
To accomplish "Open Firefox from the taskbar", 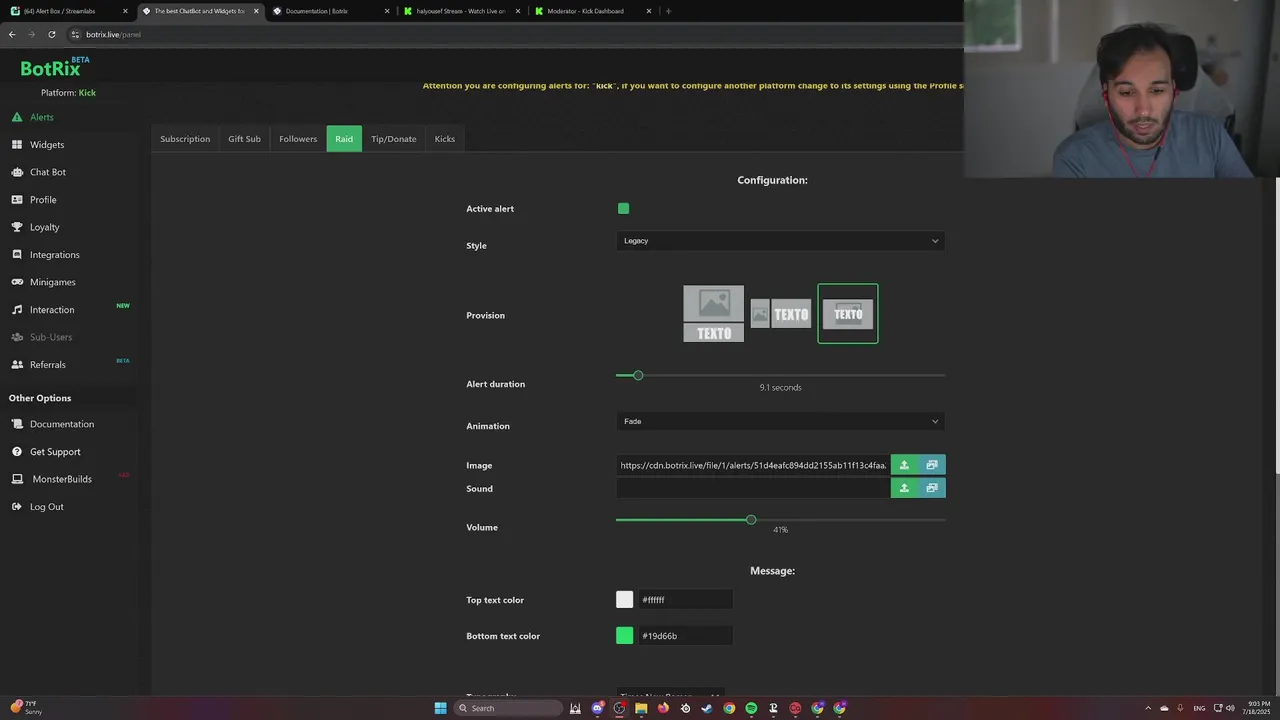I will click(x=663, y=708).
